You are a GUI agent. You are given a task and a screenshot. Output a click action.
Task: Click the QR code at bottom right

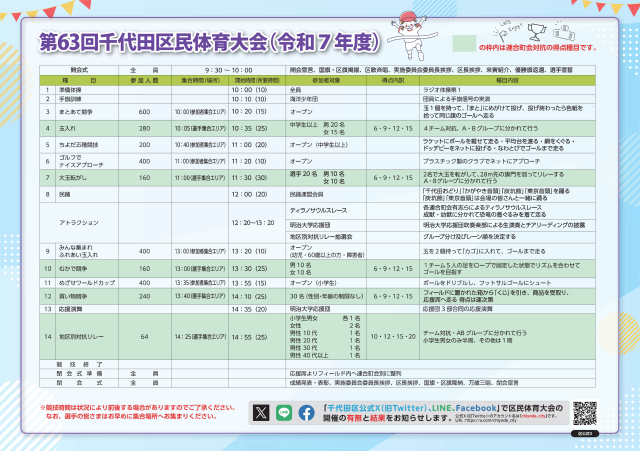(x=585, y=414)
